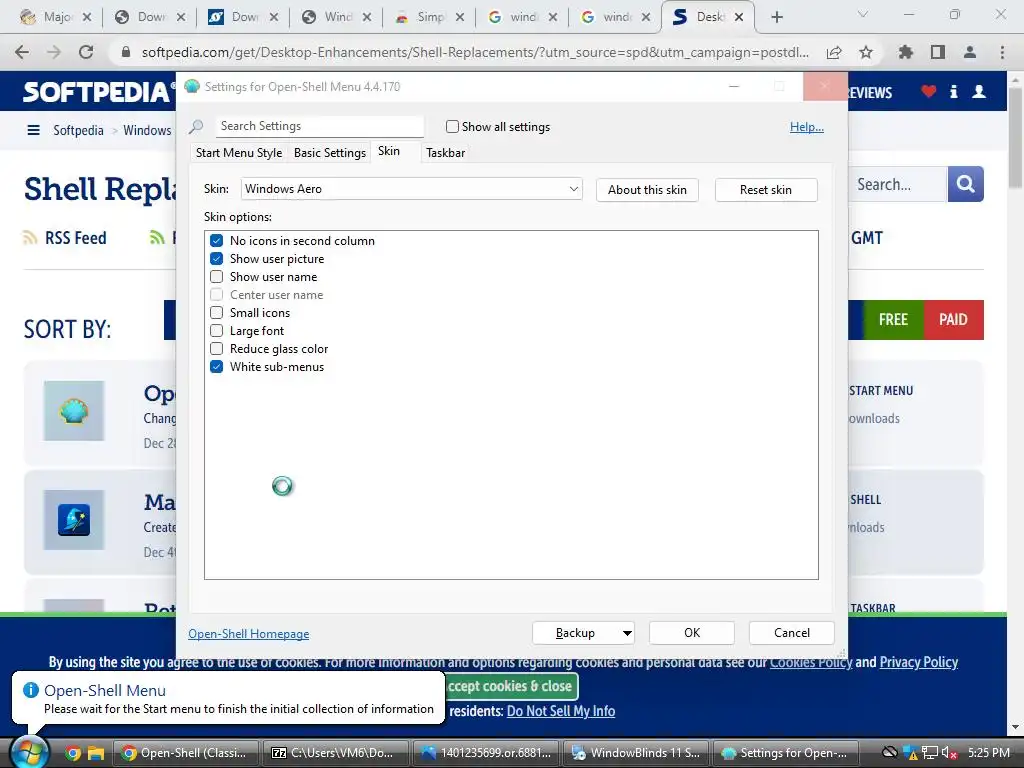Open WindowBlinds 11 taskbar button
The width and height of the screenshot is (1024, 768).
(636, 753)
